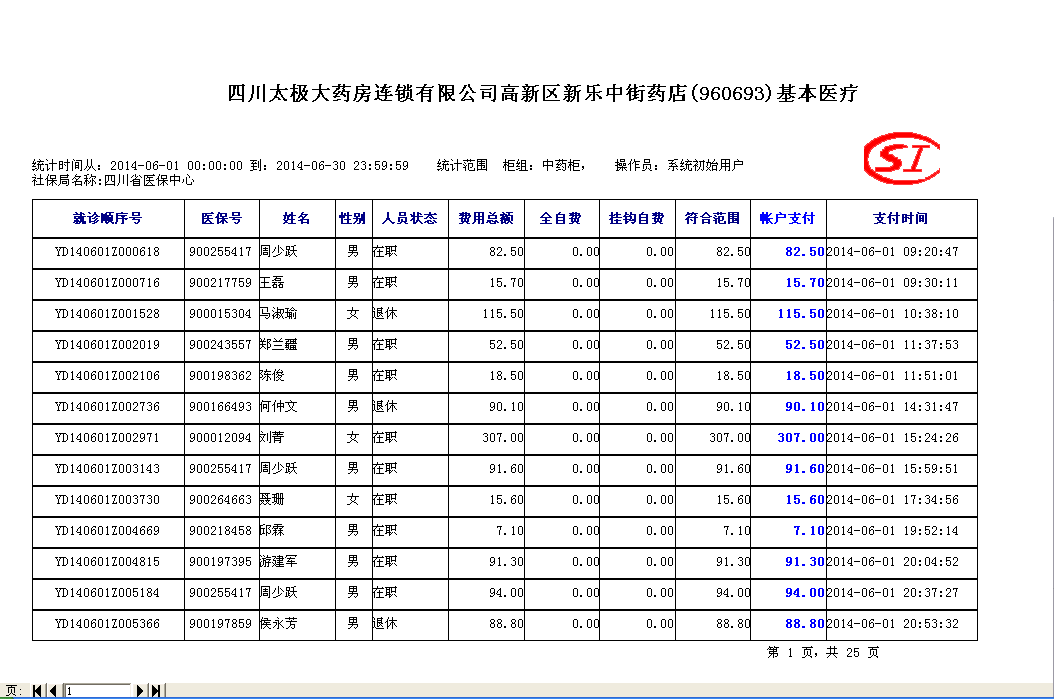Click the 姓名 column header

(x=296, y=218)
